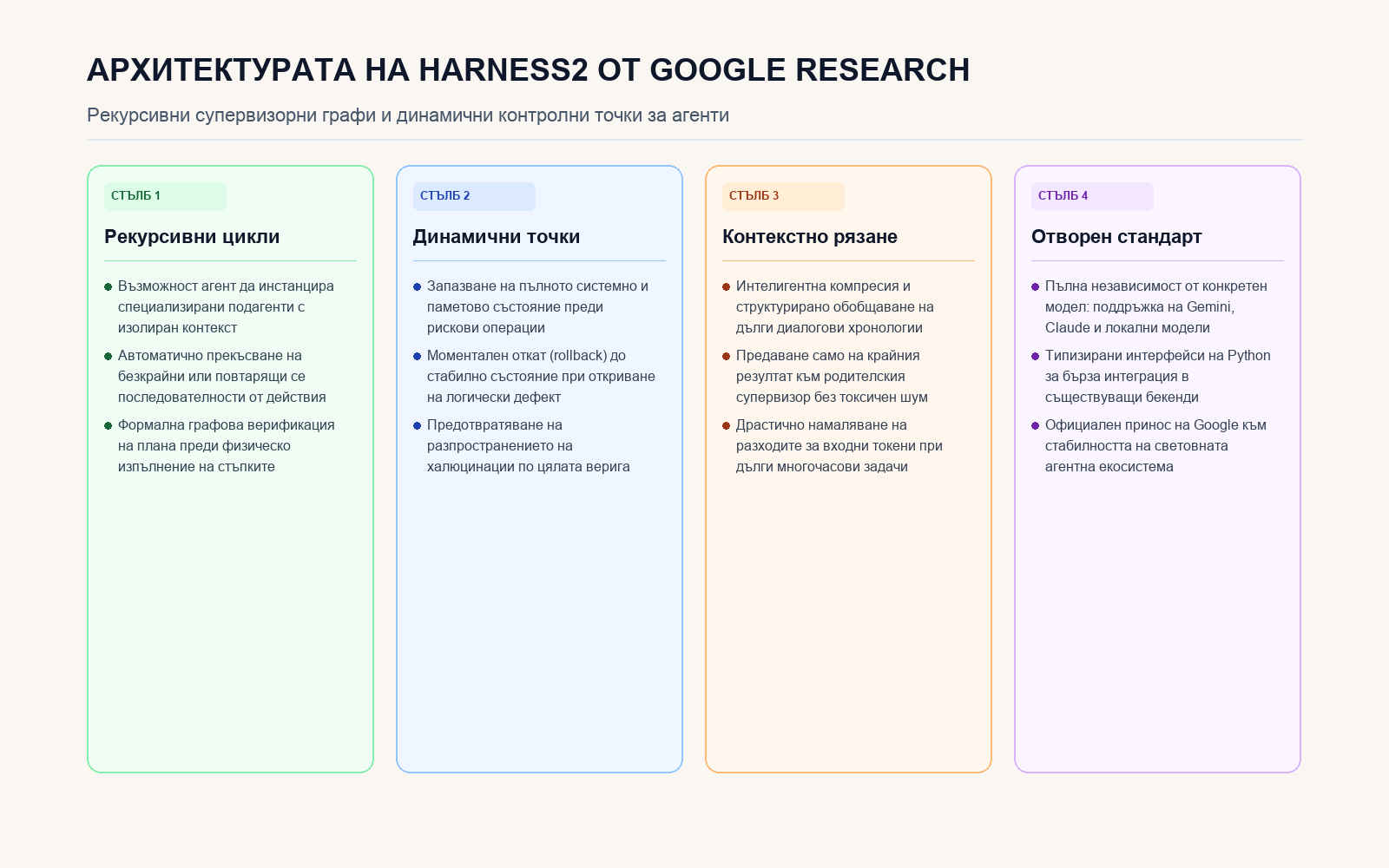
Task: Click the title АРХИТЕКТУРАТА НА HARNESS2 ОТ GOOGLE RESEARCH
Action: coord(528,69)
